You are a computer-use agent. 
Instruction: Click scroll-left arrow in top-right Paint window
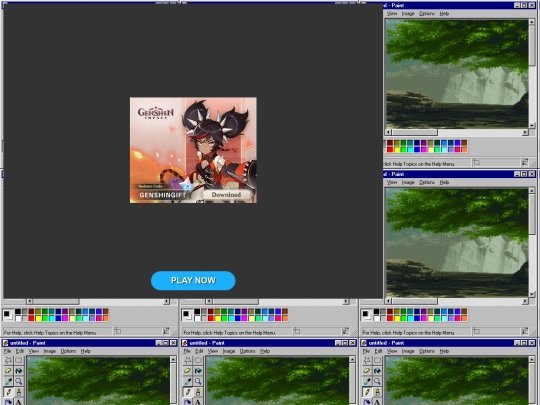click(388, 132)
